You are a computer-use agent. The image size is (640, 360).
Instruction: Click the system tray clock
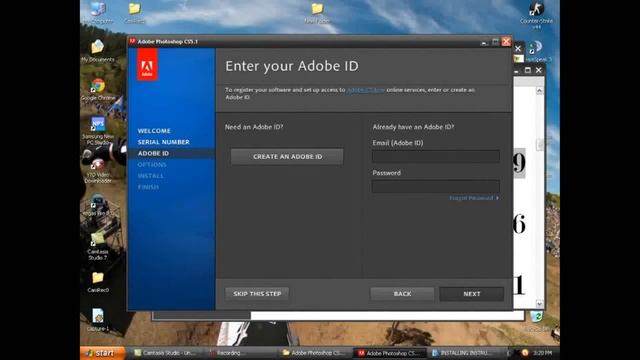pos(542,353)
